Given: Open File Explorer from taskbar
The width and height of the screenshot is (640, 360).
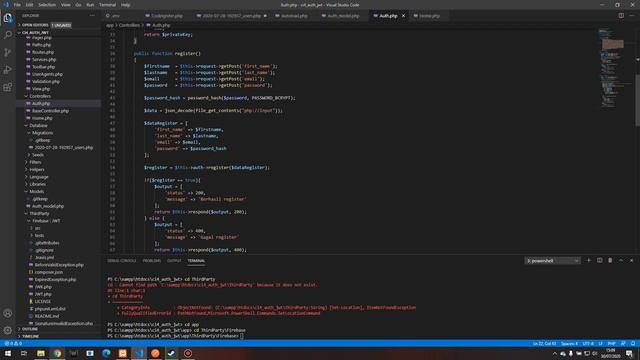Looking at the screenshot, I should [x=41, y=353].
